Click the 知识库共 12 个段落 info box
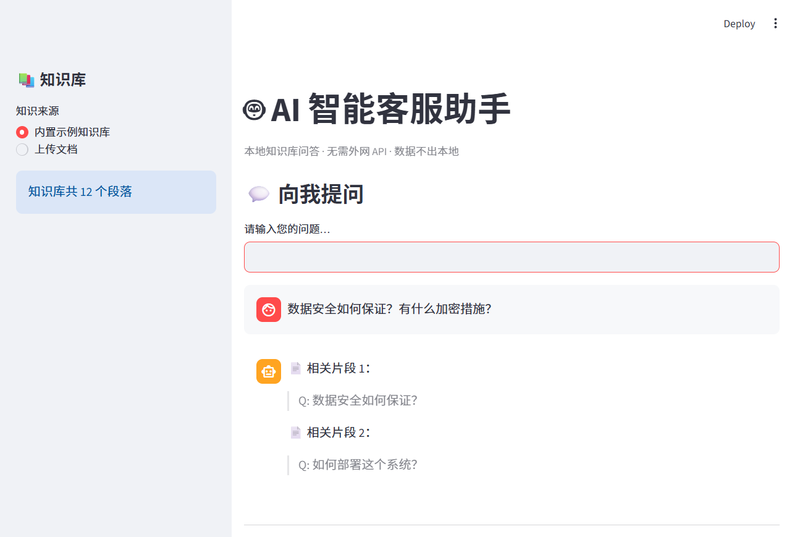 (x=116, y=192)
